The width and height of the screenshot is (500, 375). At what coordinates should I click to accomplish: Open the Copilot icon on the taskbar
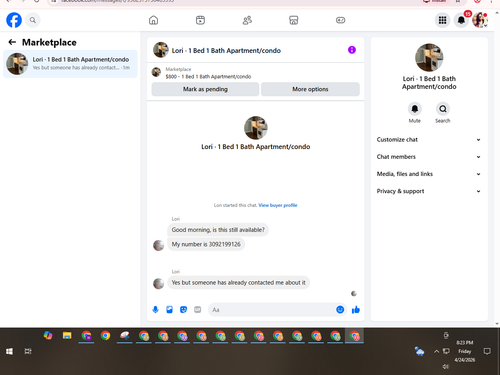[48, 335]
